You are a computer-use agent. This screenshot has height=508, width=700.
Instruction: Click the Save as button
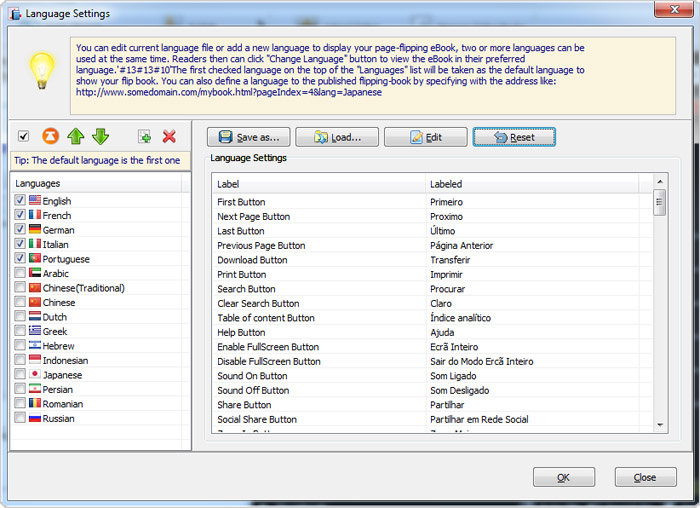247,137
